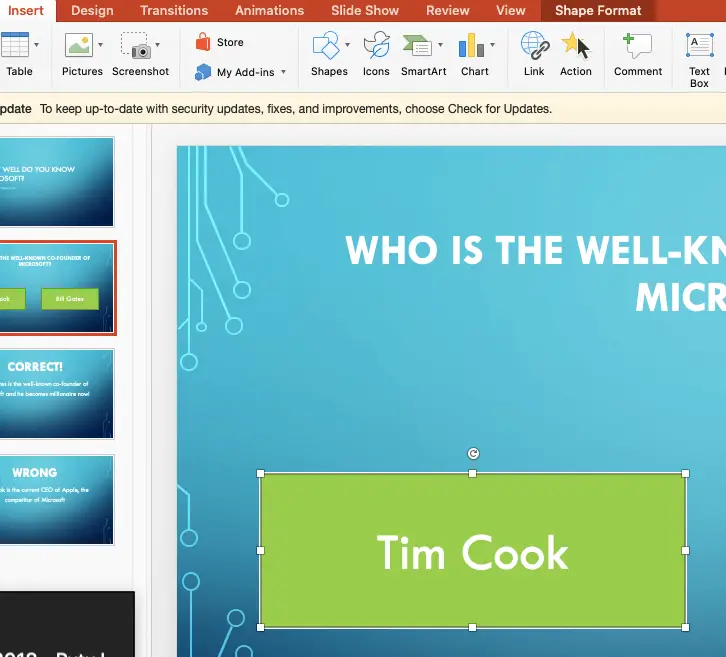Switch to the Review tab
Image resolution: width=726 pixels, height=657 pixels.
click(448, 11)
